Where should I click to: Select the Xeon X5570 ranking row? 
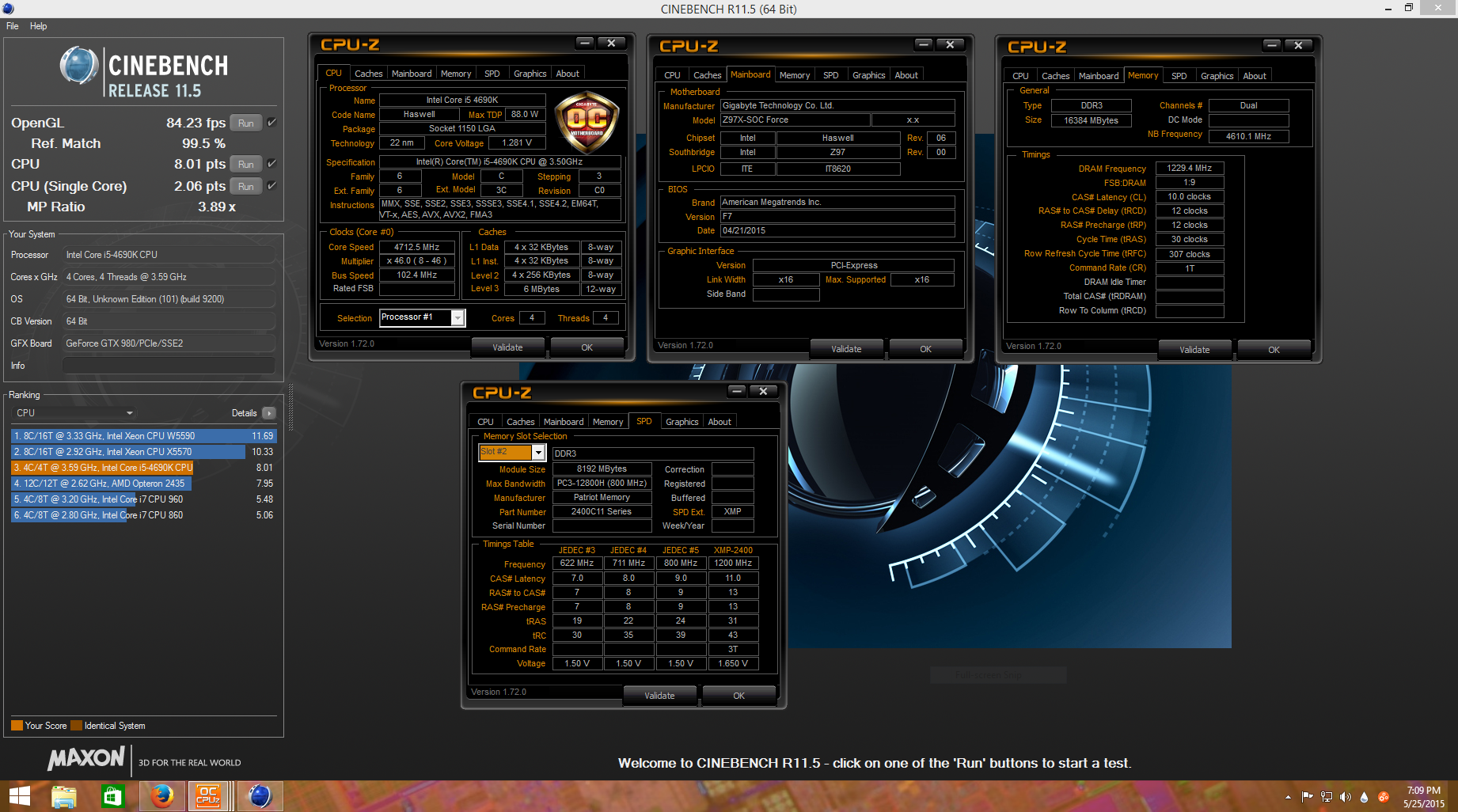click(143, 452)
